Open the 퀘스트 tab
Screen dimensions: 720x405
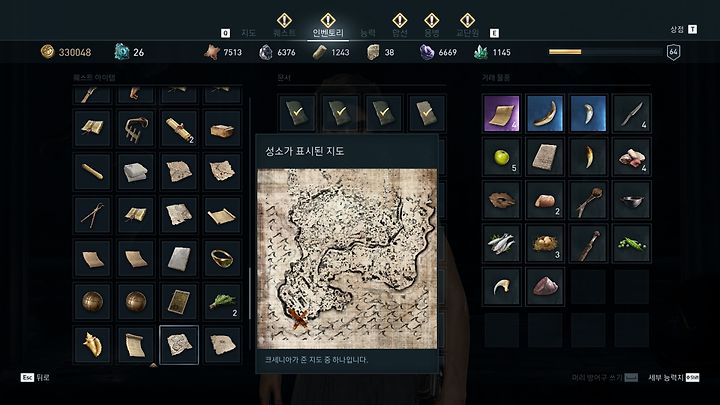(x=284, y=33)
